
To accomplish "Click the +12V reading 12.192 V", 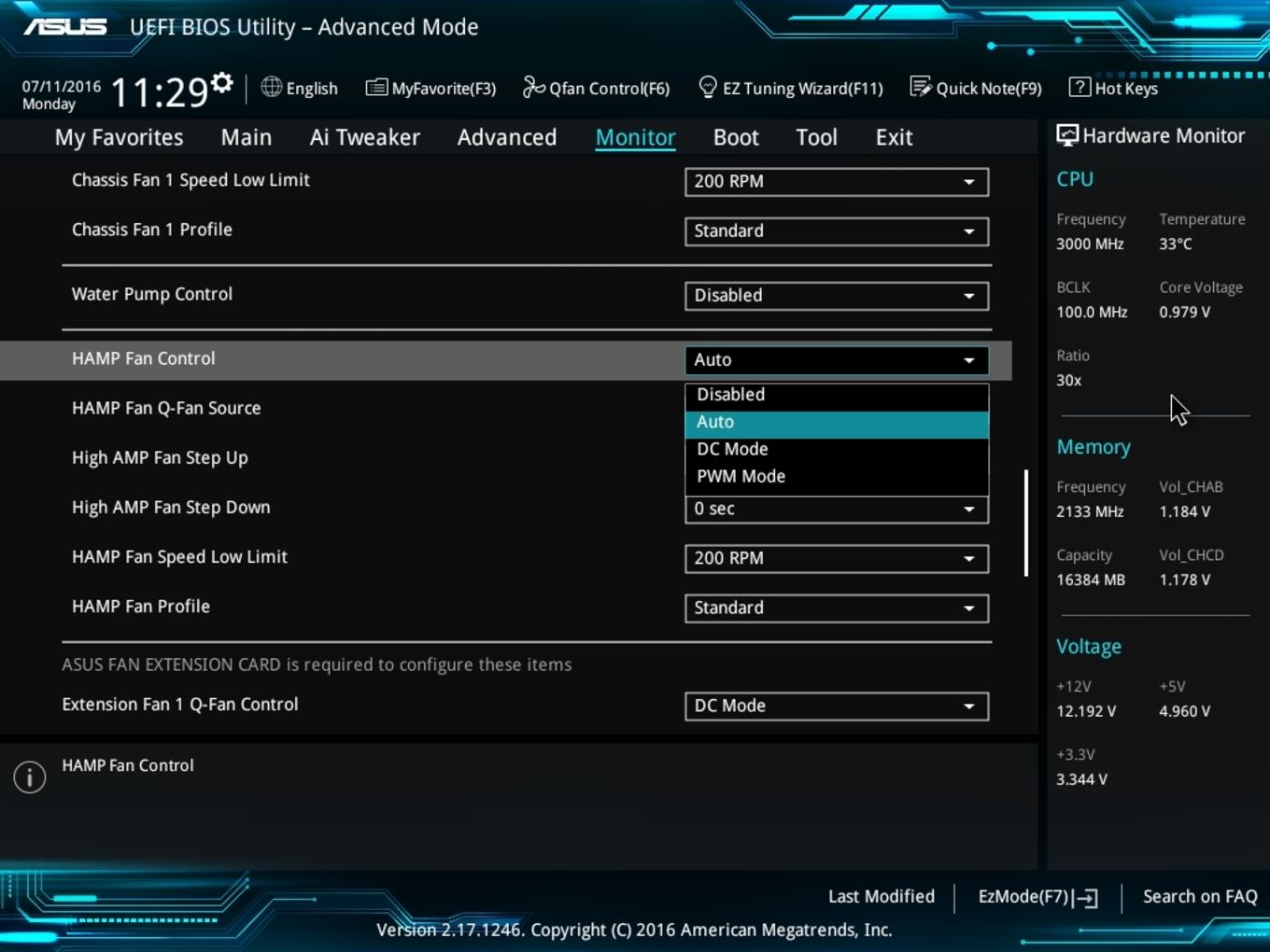I will (x=1086, y=711).
